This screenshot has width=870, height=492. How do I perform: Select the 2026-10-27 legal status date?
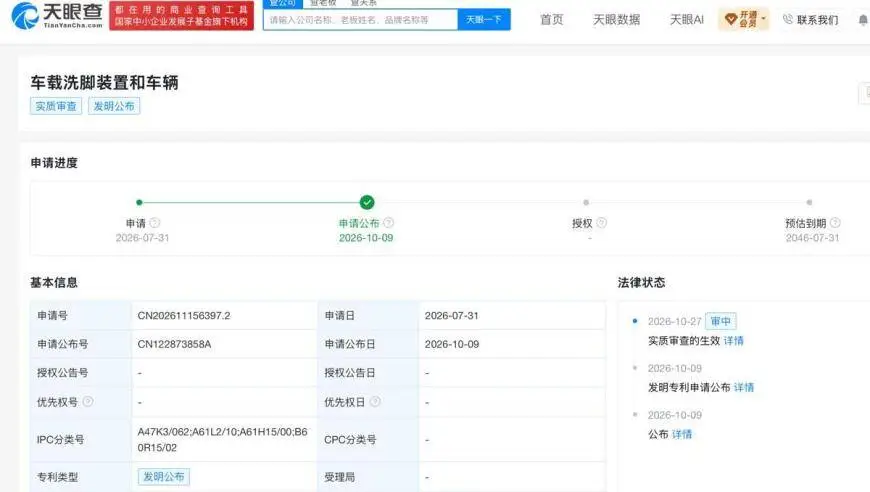pos(675,322)
